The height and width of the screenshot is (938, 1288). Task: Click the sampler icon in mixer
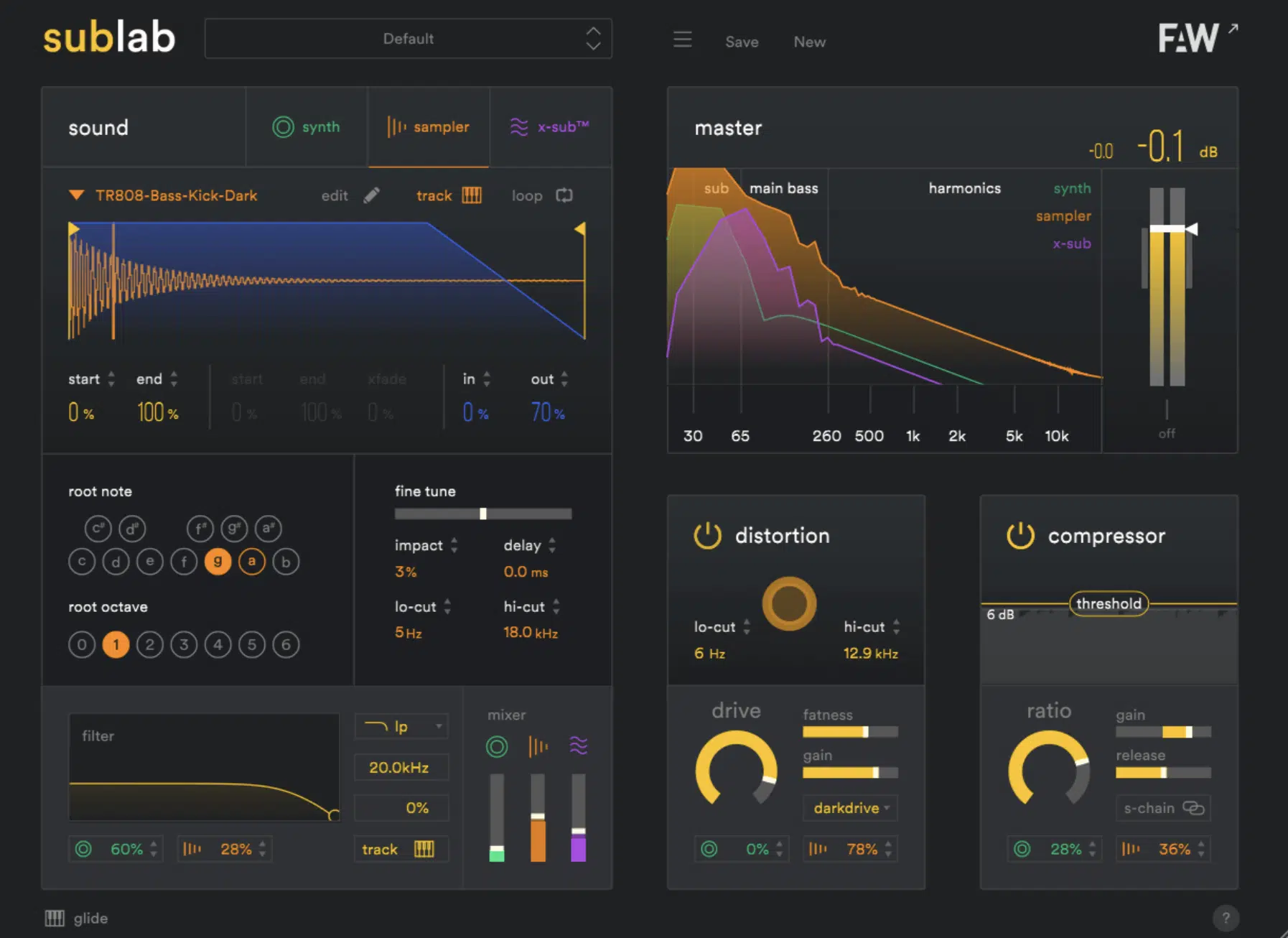[538, 747]
